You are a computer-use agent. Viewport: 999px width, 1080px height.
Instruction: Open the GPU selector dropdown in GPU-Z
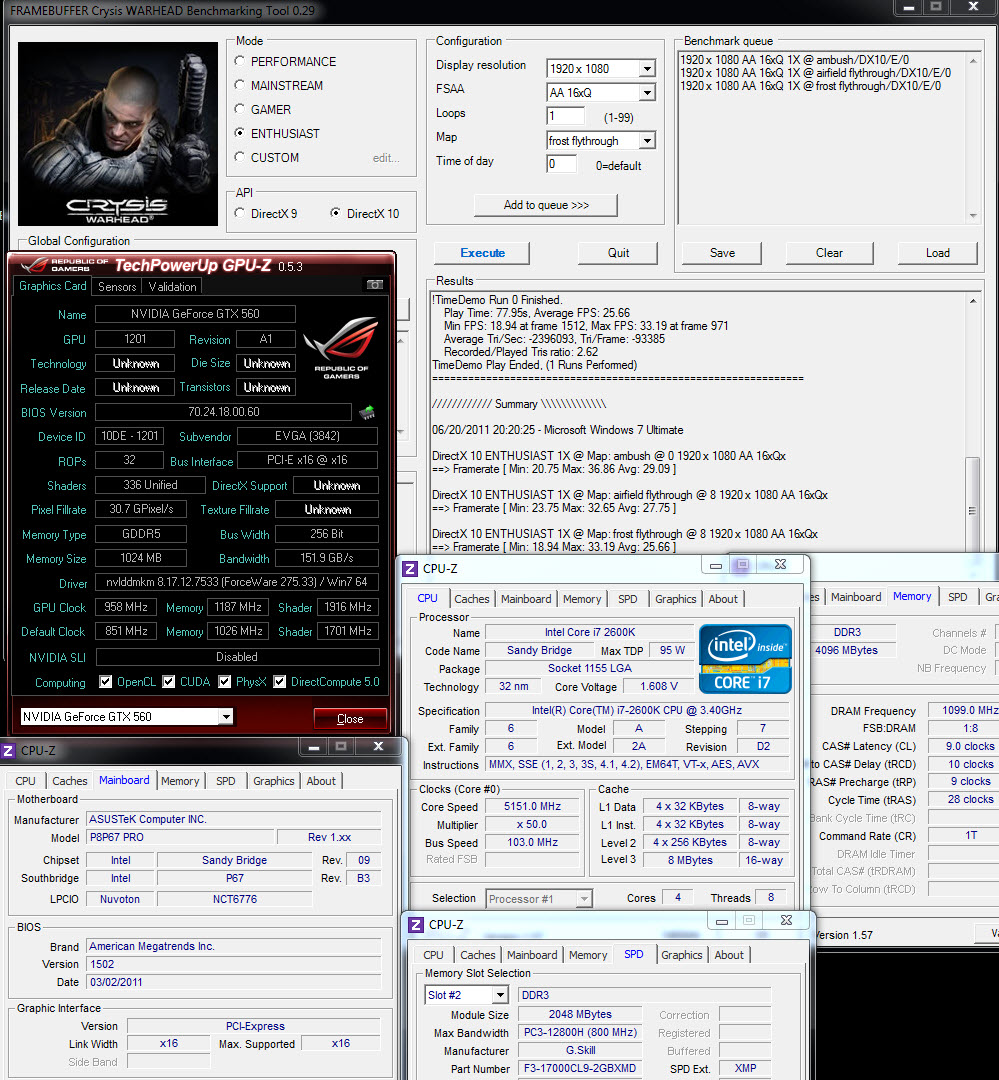226,717
